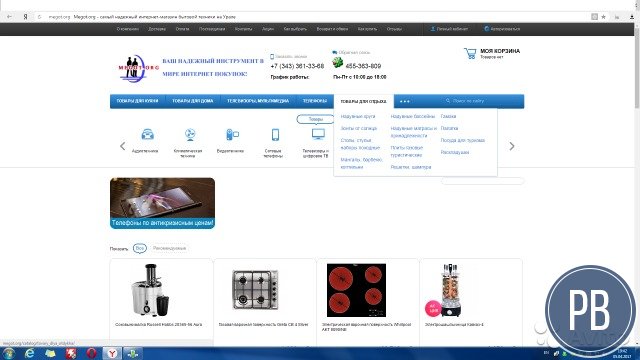This screenshot has width=640, height=360.
Task: Open Моя корзина cart link
Action: [500, 51]
